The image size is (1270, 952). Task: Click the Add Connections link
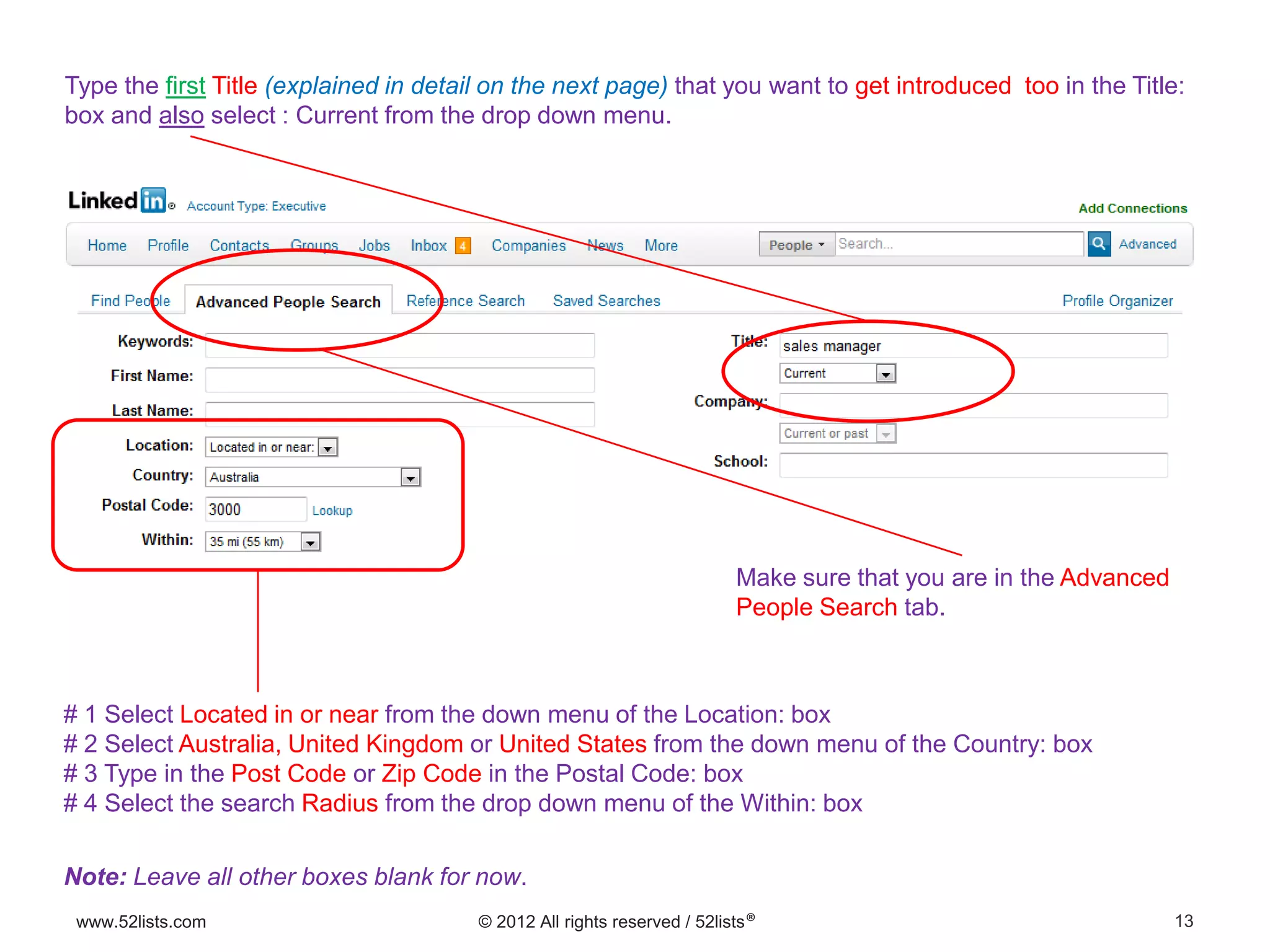tap(1132, 208)
